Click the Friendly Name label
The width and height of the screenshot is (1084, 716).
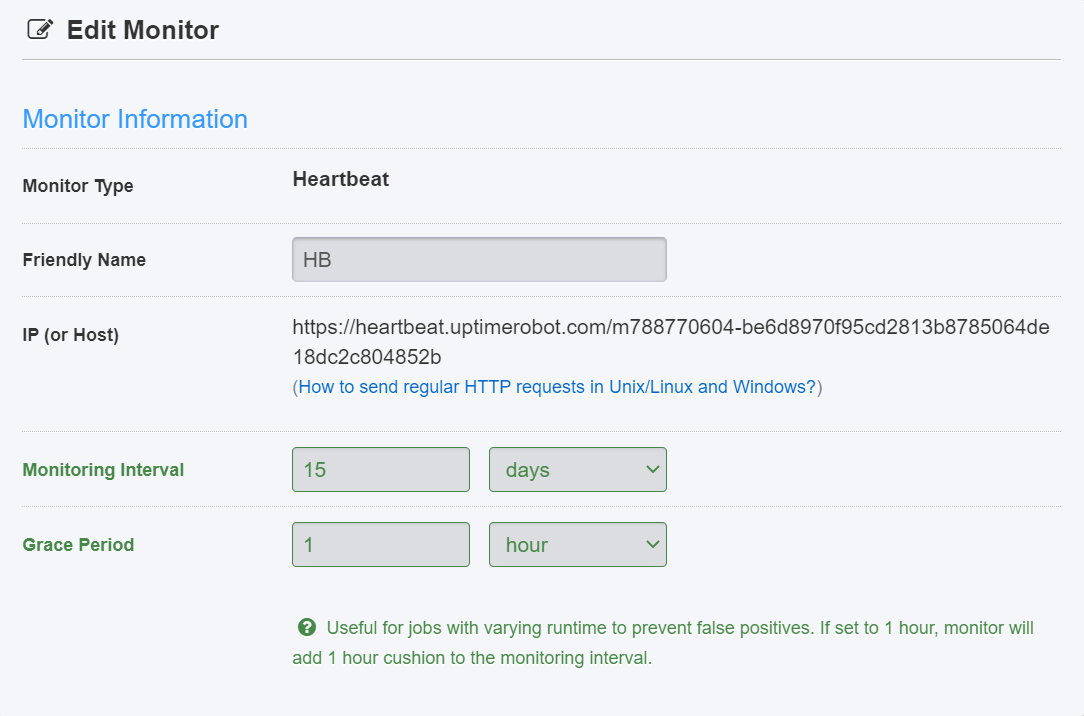84,260
